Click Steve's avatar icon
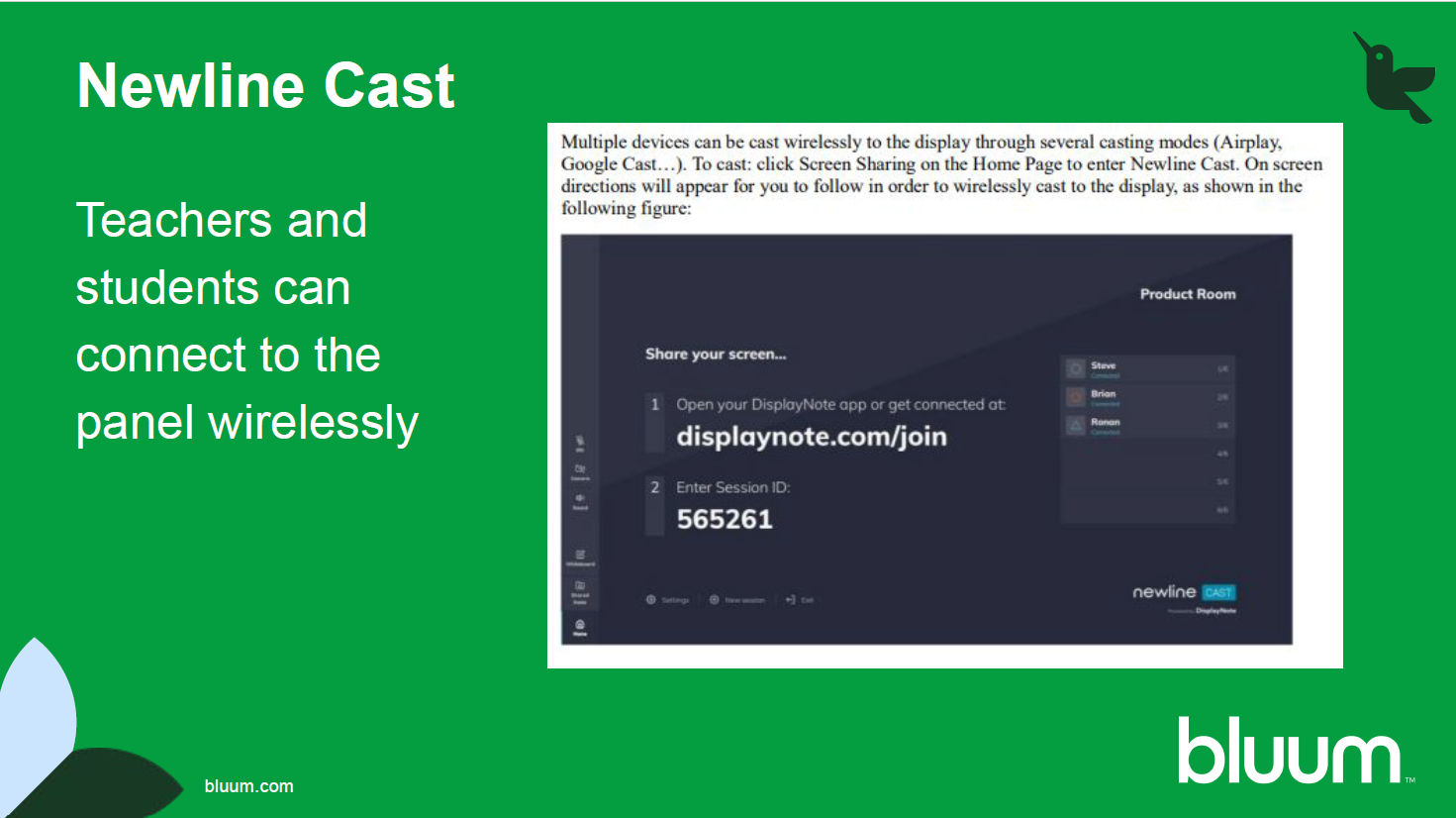 click(1076, 369)
